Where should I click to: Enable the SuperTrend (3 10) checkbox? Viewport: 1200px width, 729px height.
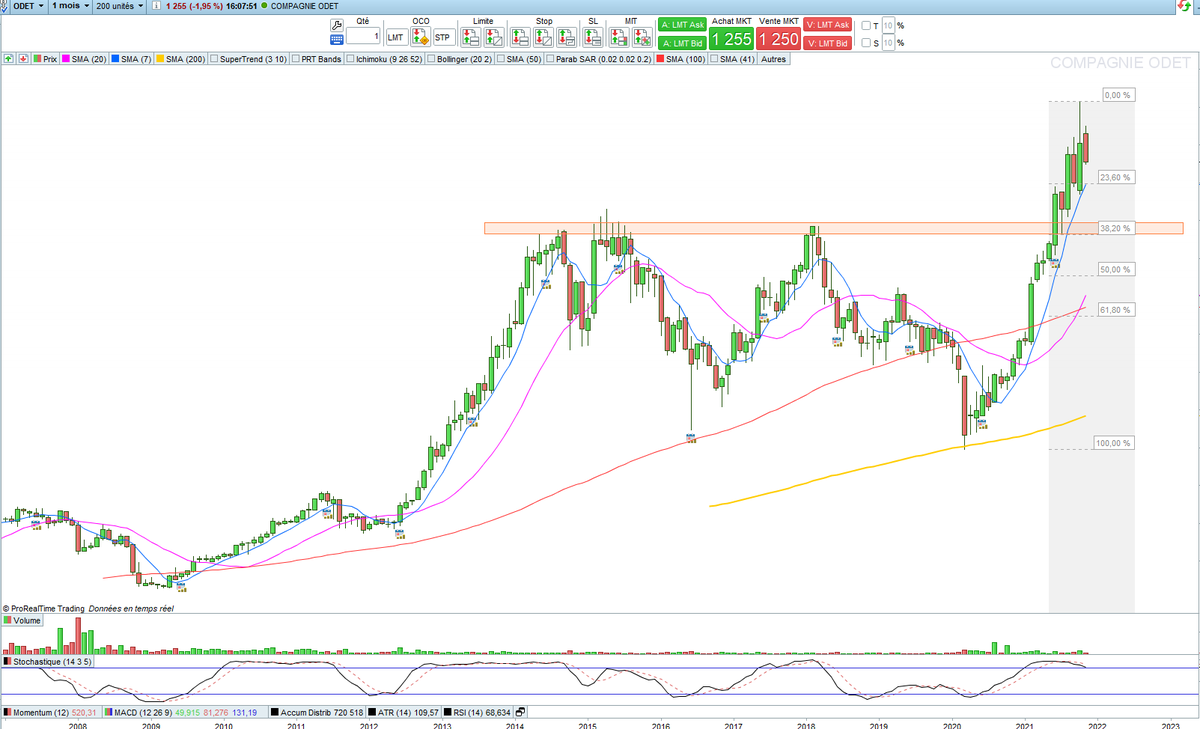tap(214, 59)
